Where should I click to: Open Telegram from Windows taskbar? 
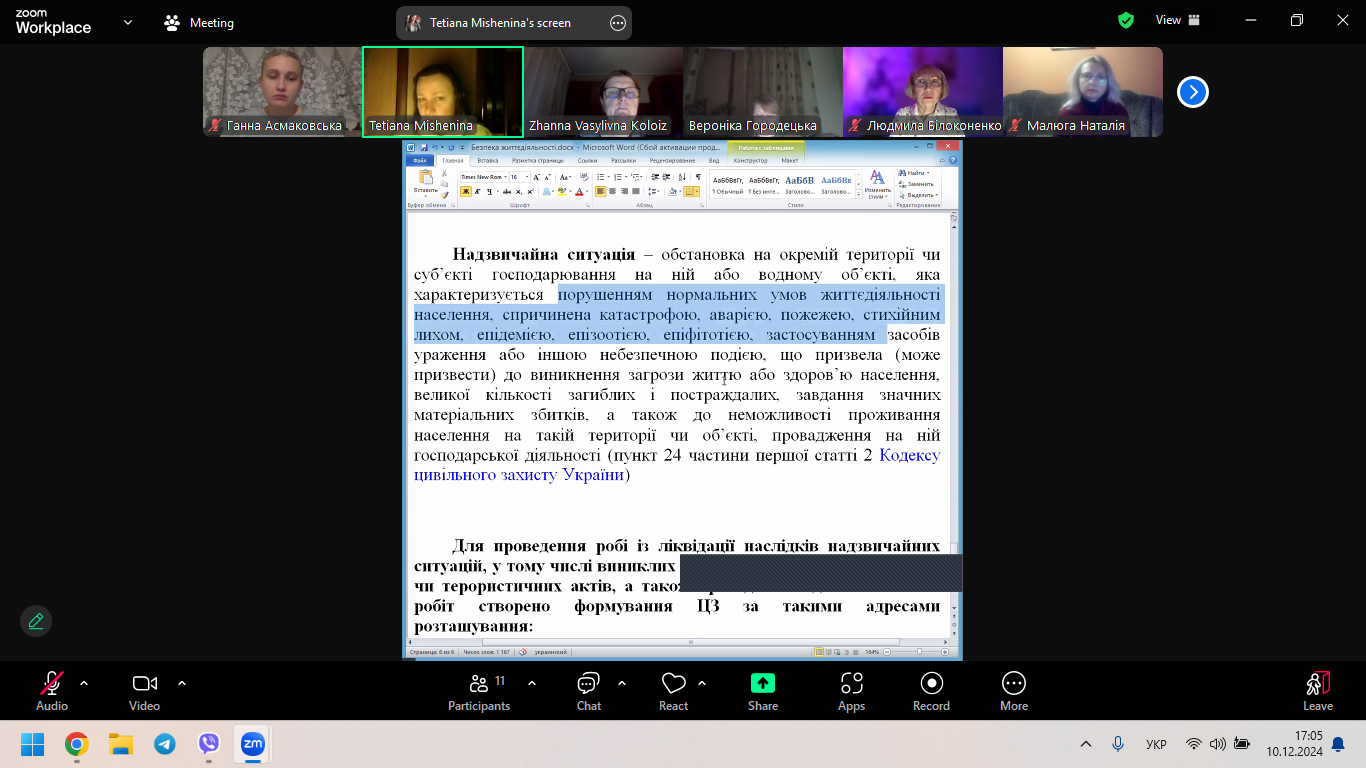coord(164,744)
